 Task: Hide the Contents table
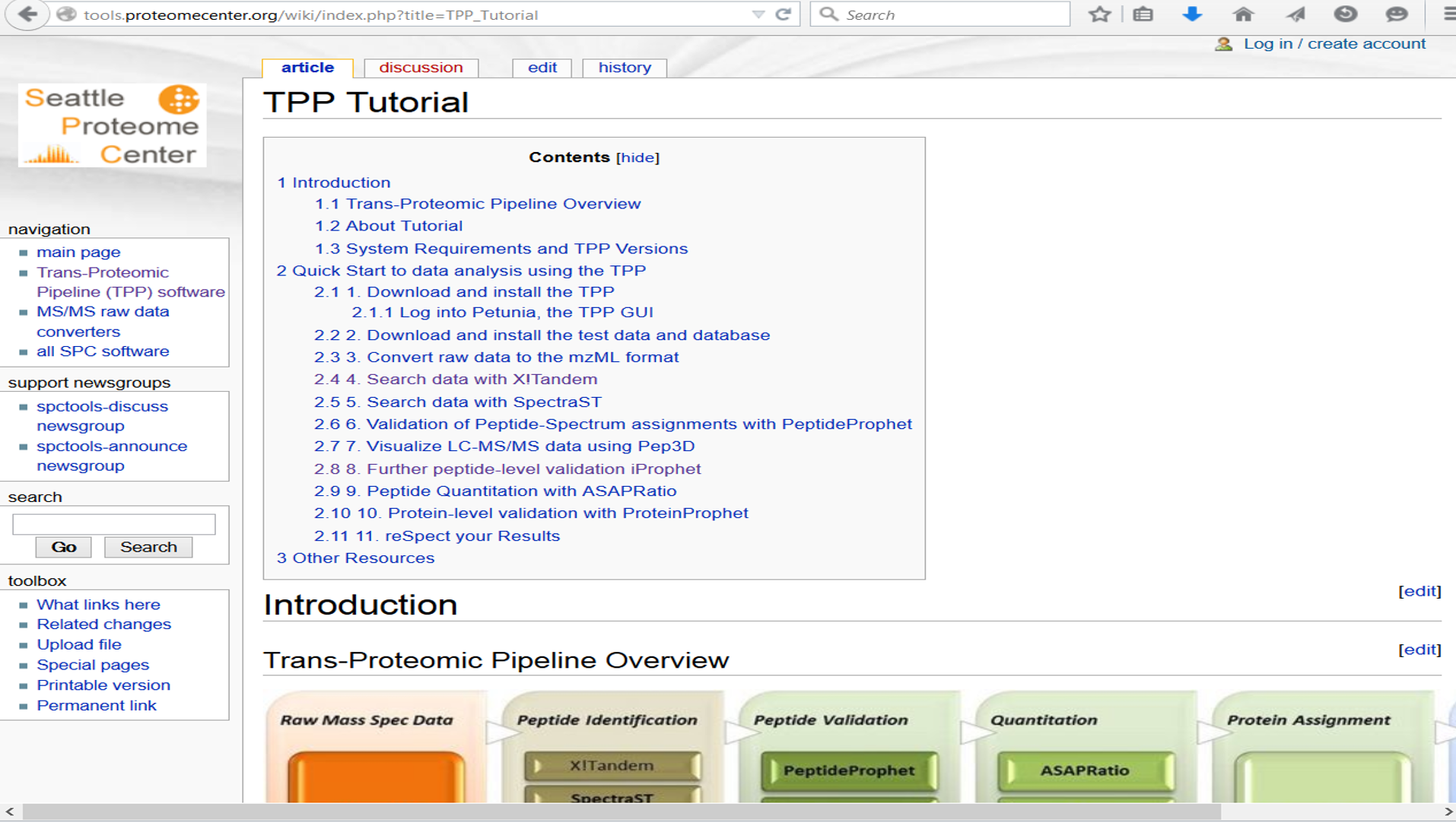pos(637,157)
